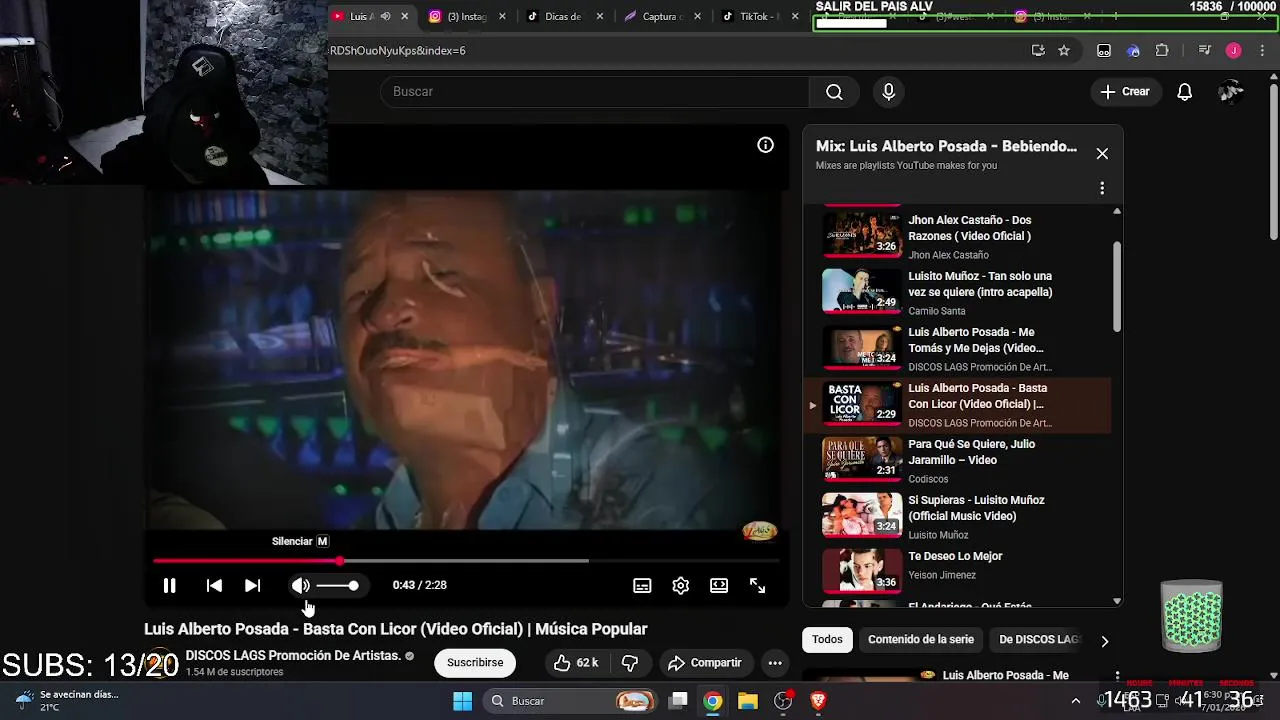Open the Chrome profile avatar J
This screenshot has height=720, width=1280.
pos(1234,51)
